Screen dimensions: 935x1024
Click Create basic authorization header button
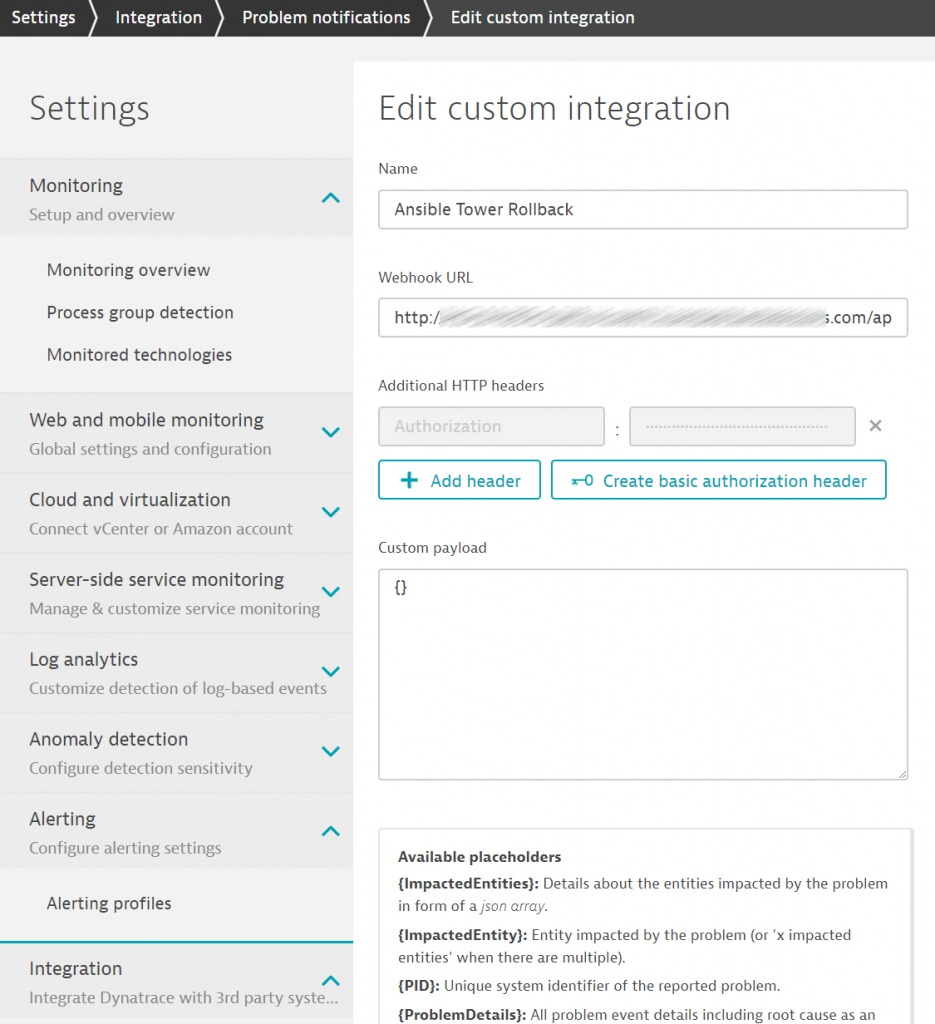click(x=718, y=480)
